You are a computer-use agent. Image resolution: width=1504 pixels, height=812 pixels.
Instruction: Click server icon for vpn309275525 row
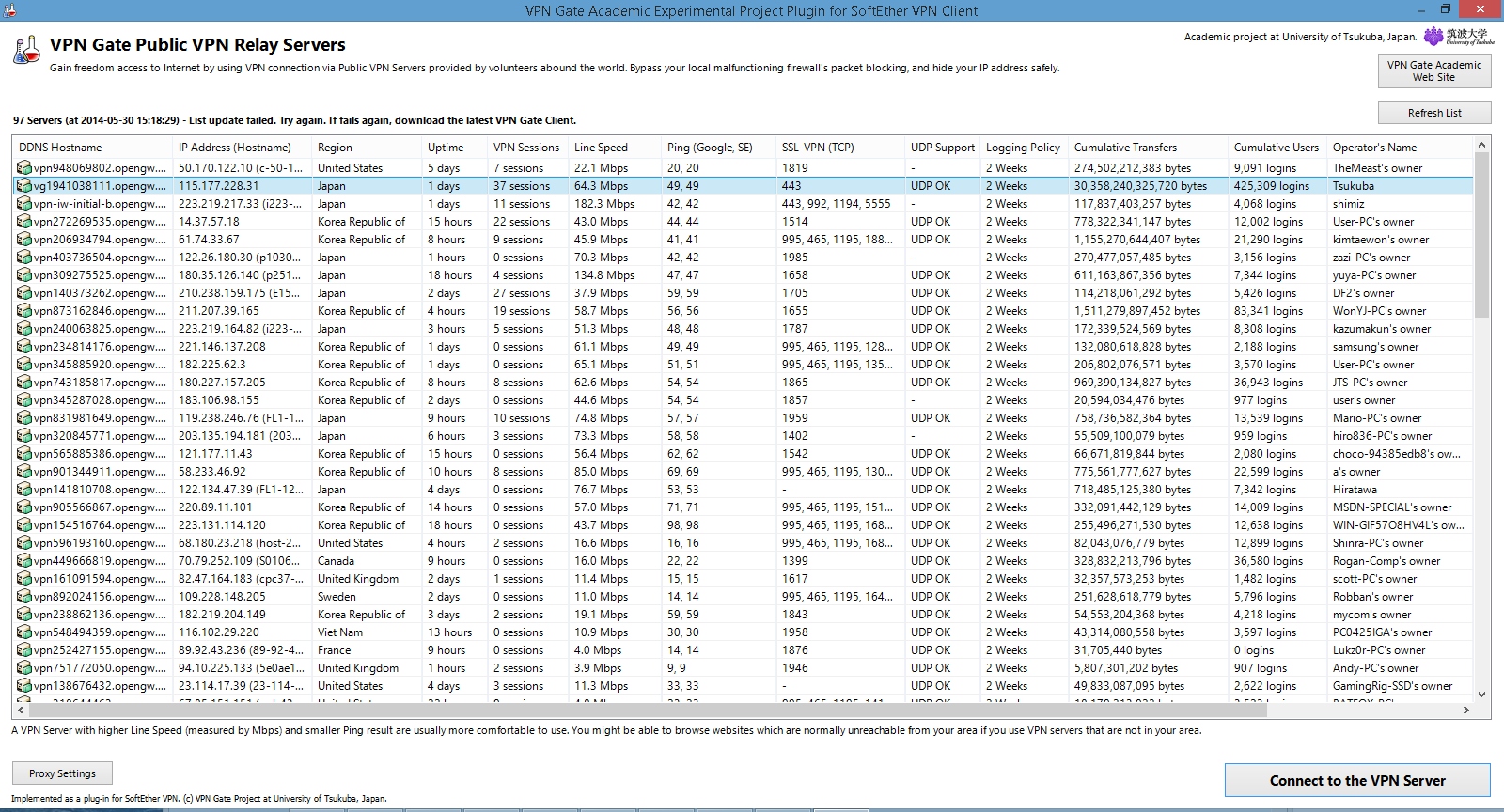[24, 275]
